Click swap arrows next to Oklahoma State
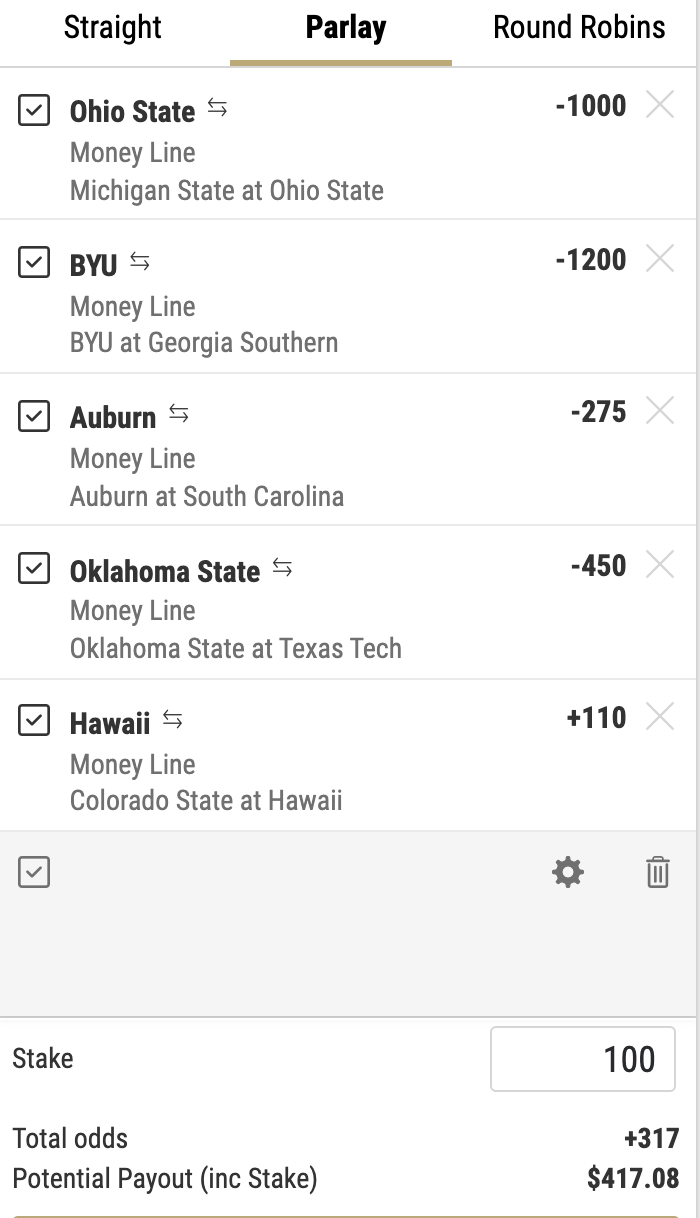700x1218 pixels. point(282,568)
